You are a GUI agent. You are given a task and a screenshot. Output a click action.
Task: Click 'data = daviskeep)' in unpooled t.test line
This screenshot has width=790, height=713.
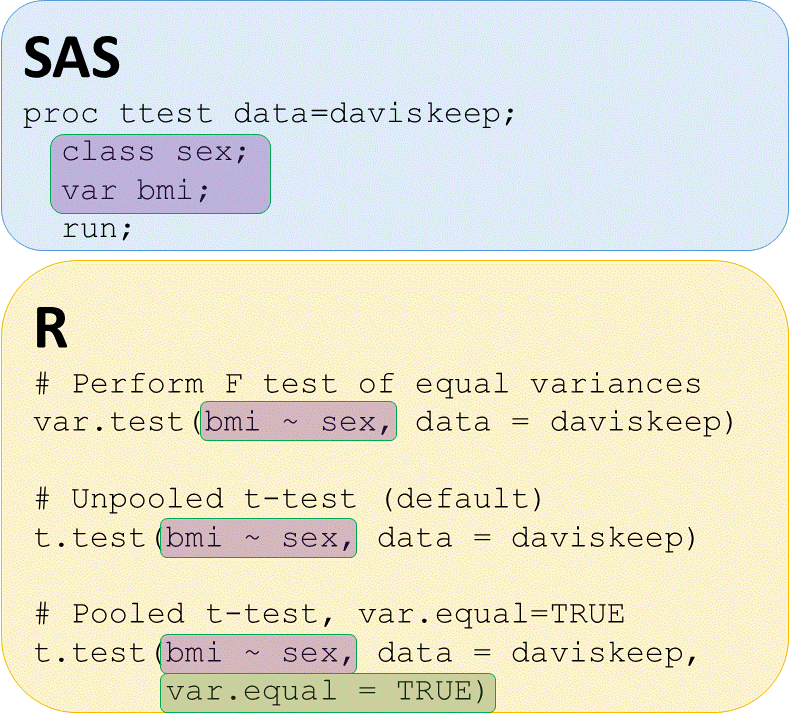click(x=536, y=538)
